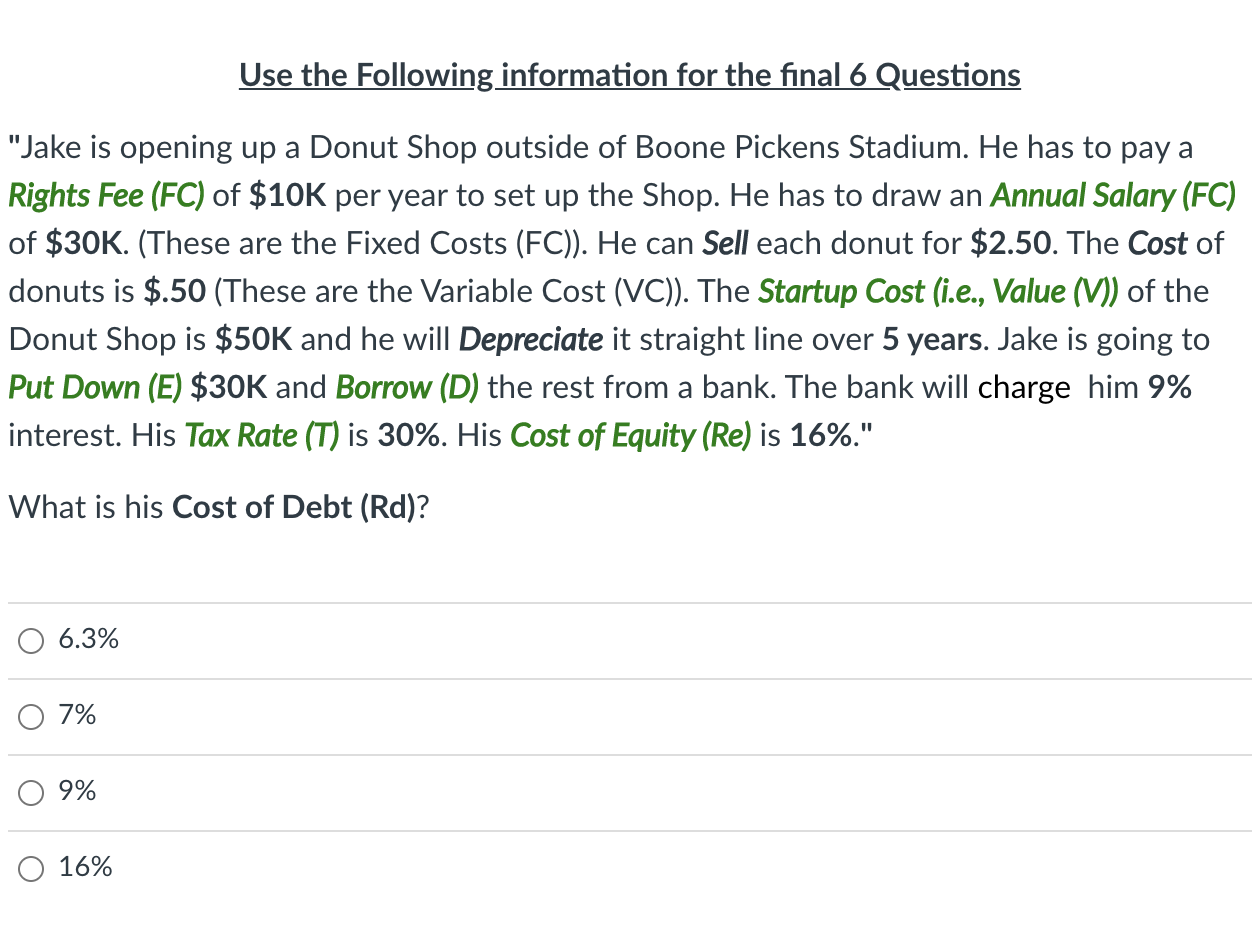The height and width of the screenshot is (928, 1260).
Task: Click the green 'Cost of Equity (Re)' term
Action: (631, 436)
